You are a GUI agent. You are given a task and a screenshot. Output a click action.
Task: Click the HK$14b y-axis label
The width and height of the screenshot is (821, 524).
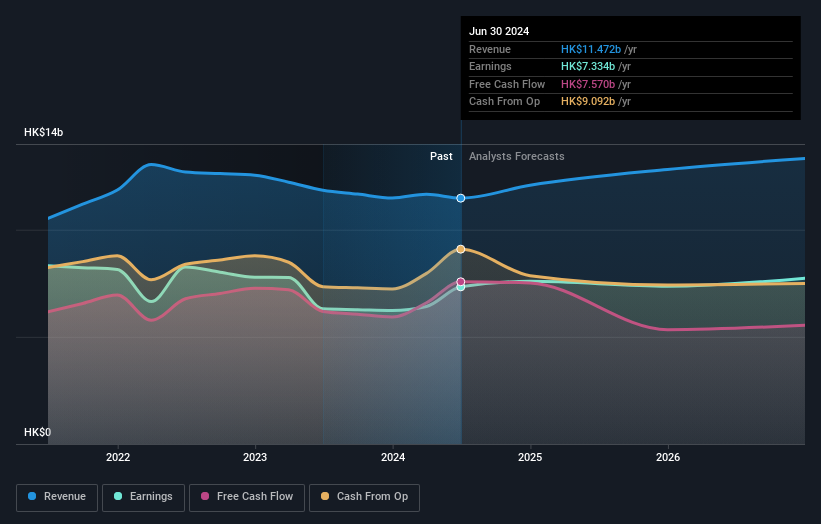pos(43,132)
